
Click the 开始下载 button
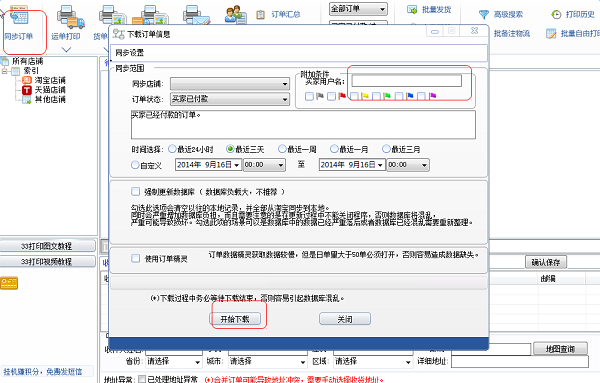click(235, 319)
